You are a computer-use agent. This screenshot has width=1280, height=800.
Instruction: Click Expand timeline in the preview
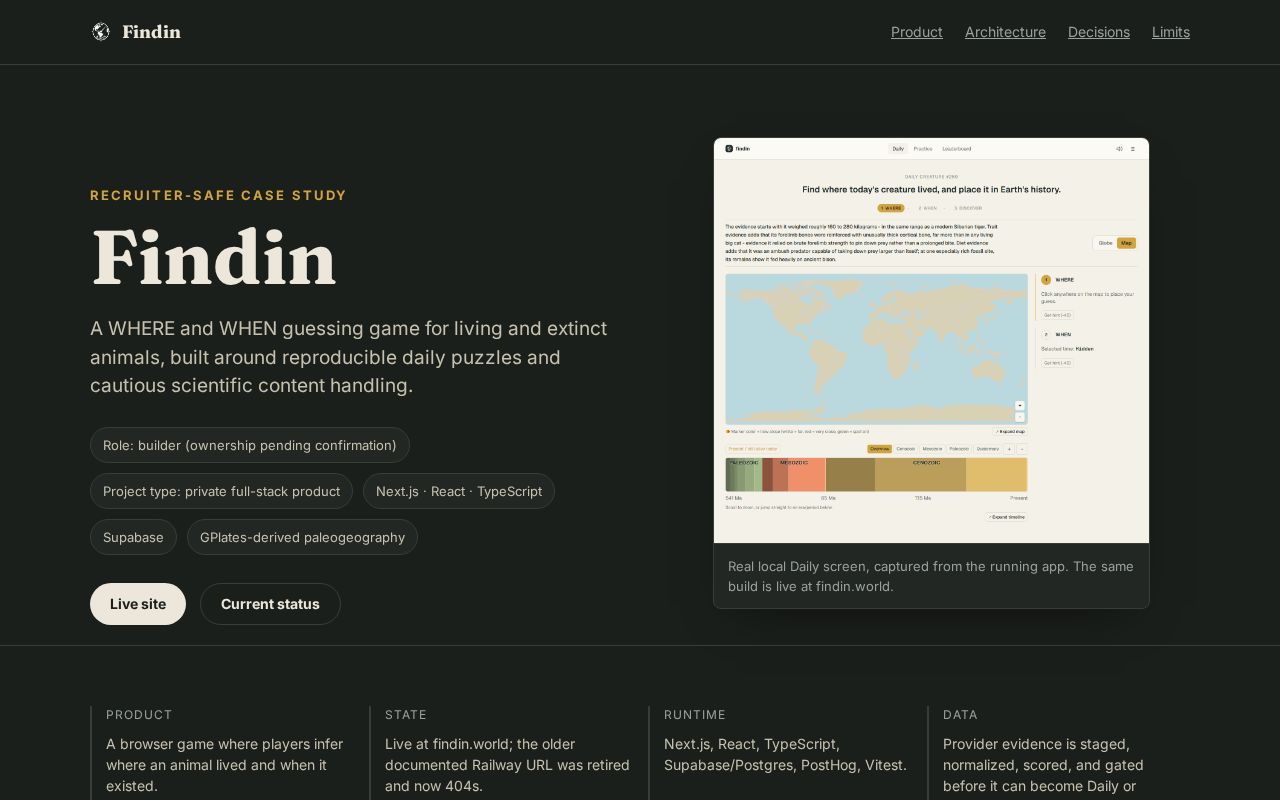point(1006,517)
